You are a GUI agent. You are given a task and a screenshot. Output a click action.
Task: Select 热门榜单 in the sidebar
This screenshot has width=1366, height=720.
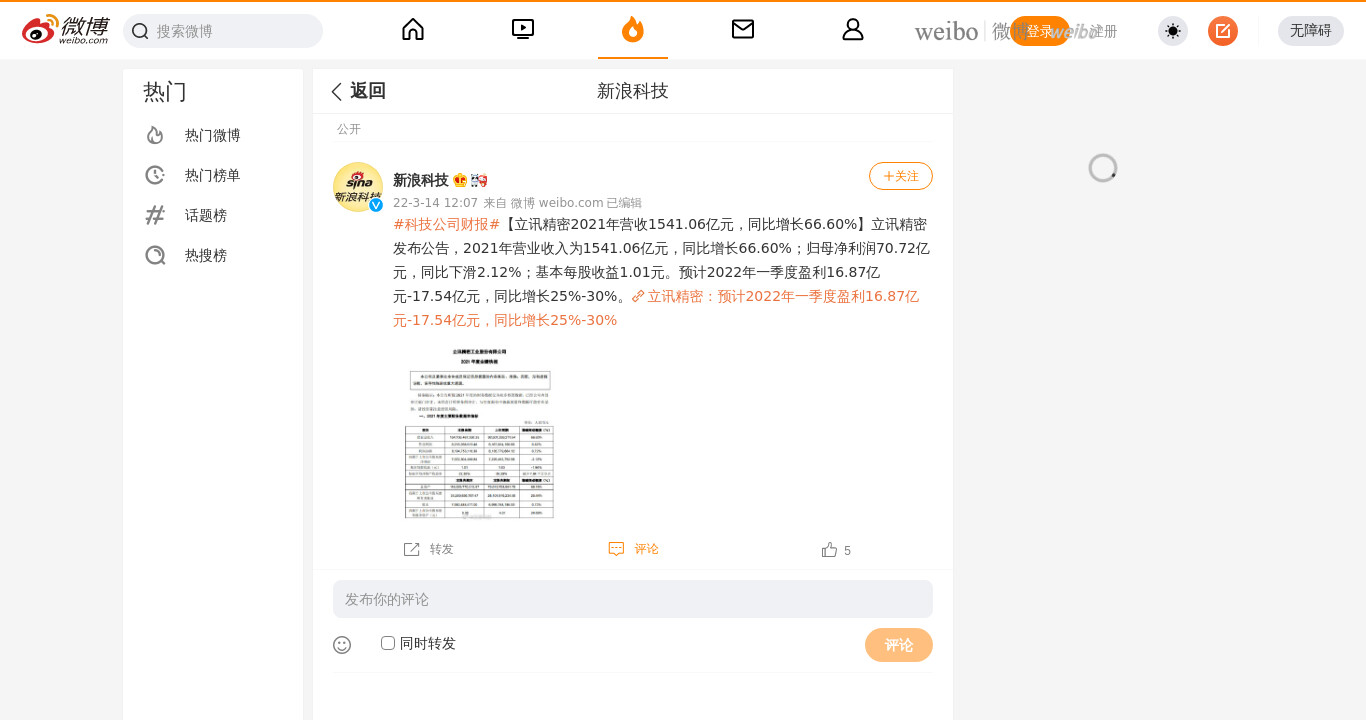click(x=213, y=175)
